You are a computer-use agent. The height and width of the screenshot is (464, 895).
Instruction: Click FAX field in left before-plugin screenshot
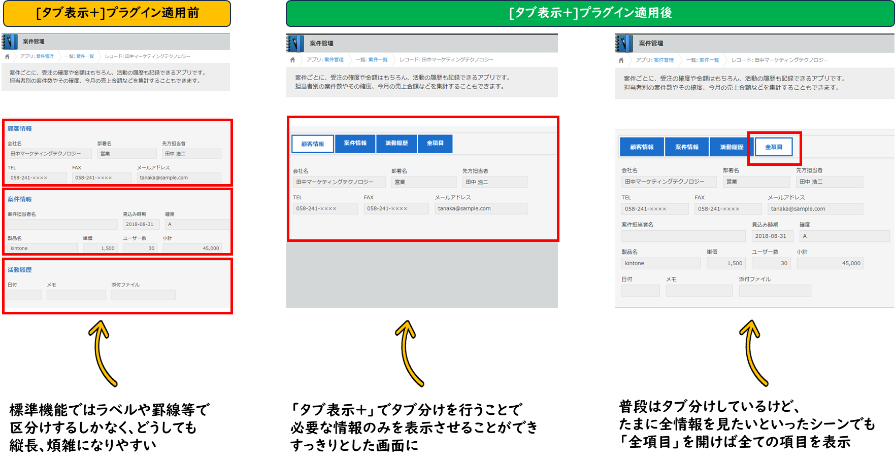(102, 177)
